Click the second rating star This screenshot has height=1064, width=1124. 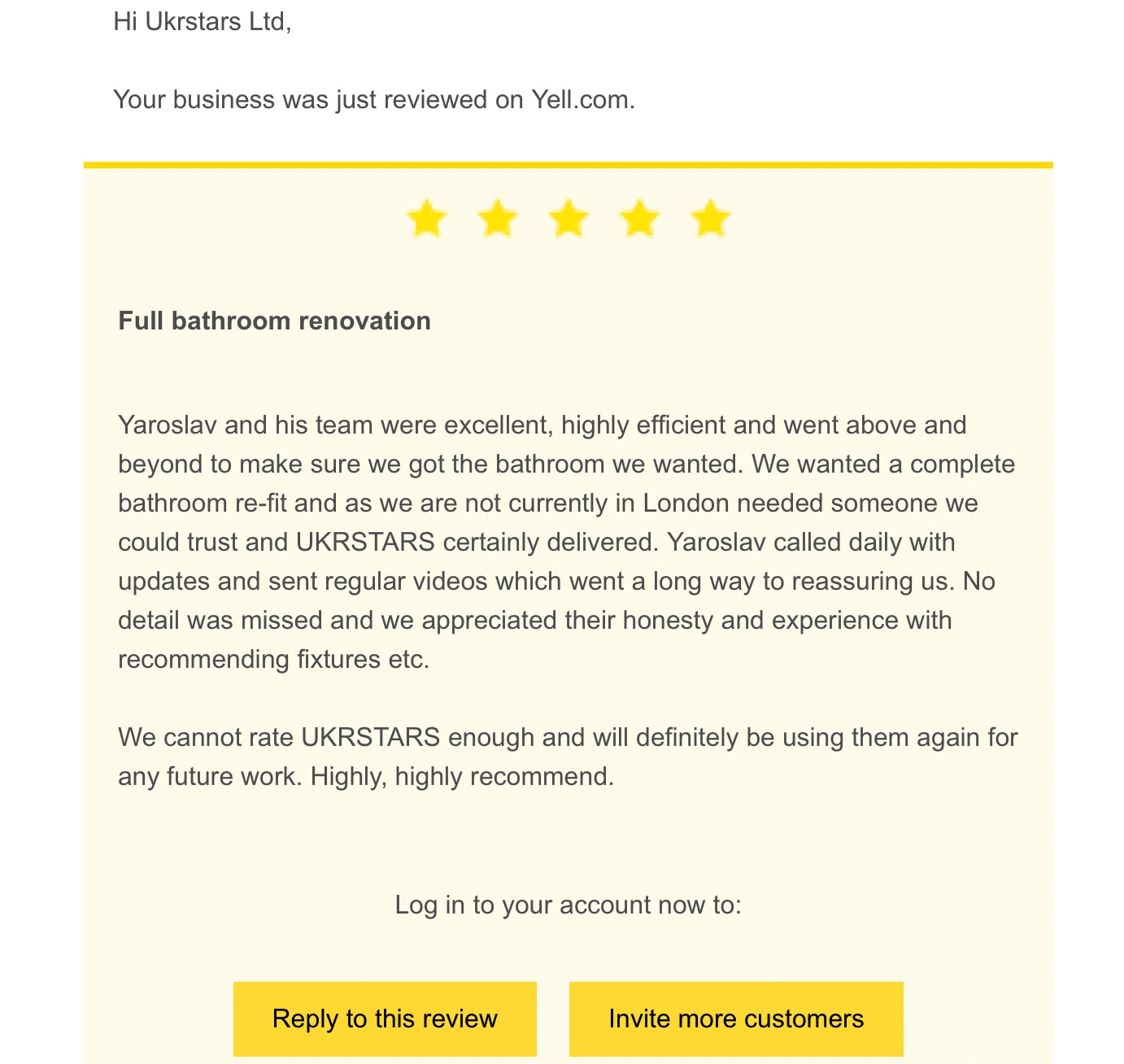(x=498, y=220)
